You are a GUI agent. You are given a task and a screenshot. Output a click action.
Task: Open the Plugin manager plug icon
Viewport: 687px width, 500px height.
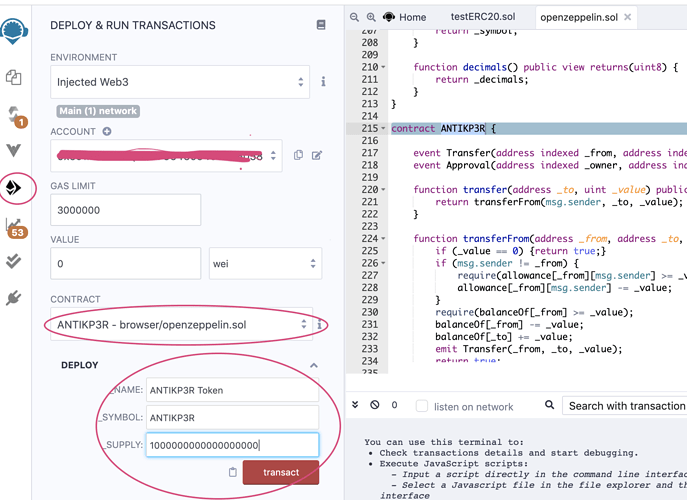(14, 298)
